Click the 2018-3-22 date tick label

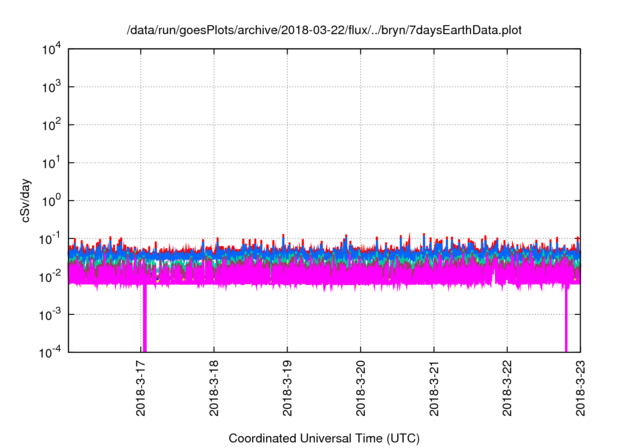[x=507, y=388]
